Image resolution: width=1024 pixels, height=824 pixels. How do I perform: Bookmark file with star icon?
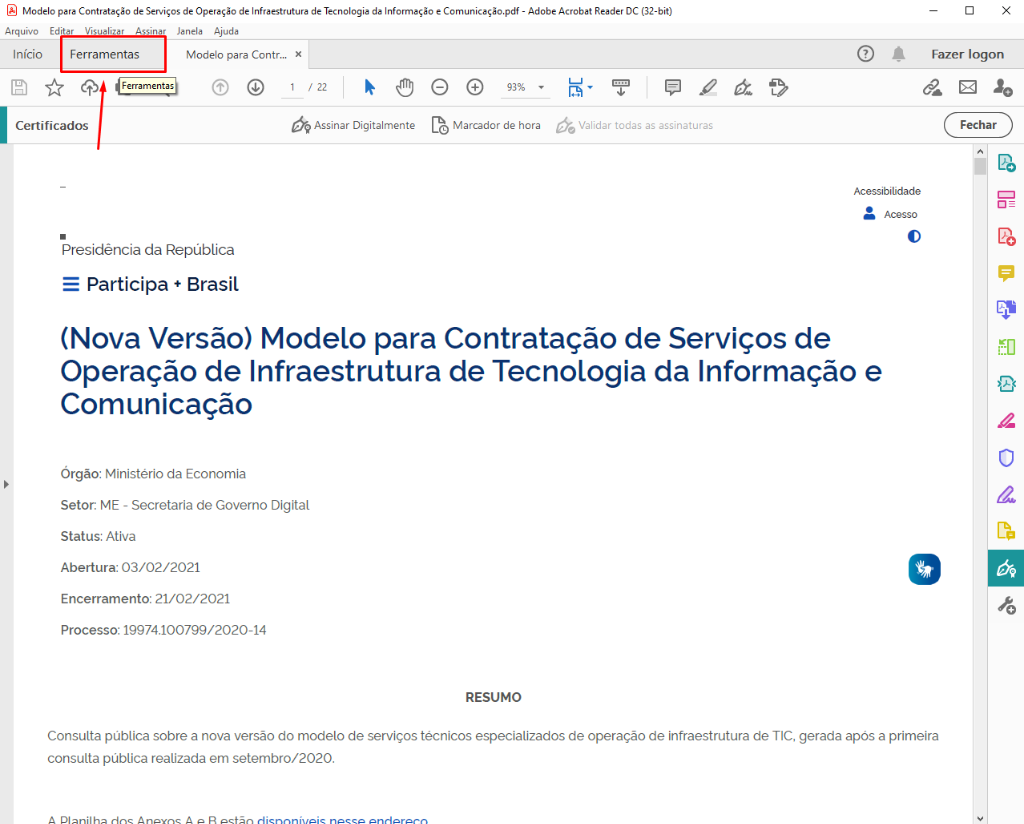(x=54, y=88)
